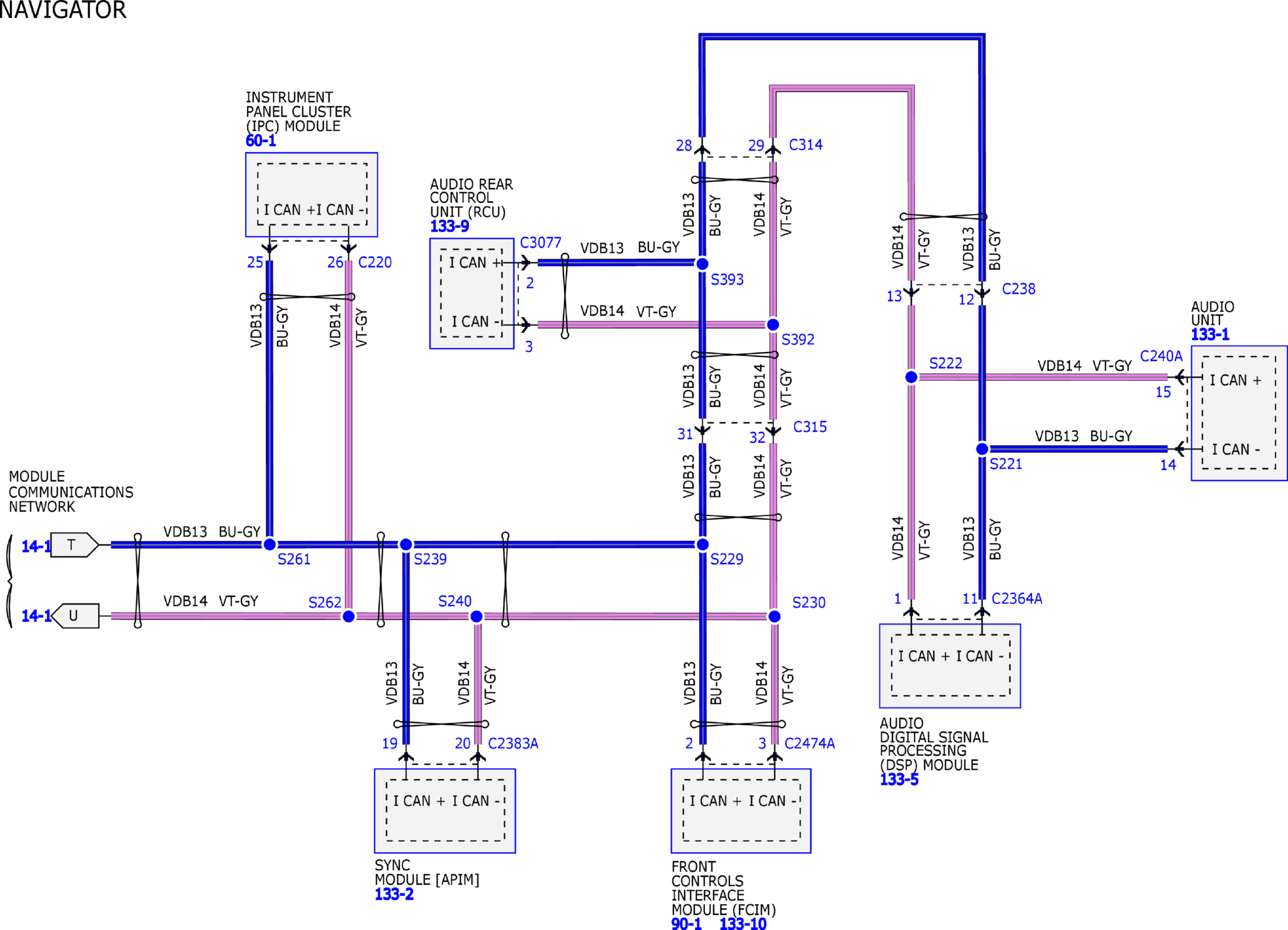Click splice dot S240
This screenshot has height=930, width=1288.
[476, 616]
